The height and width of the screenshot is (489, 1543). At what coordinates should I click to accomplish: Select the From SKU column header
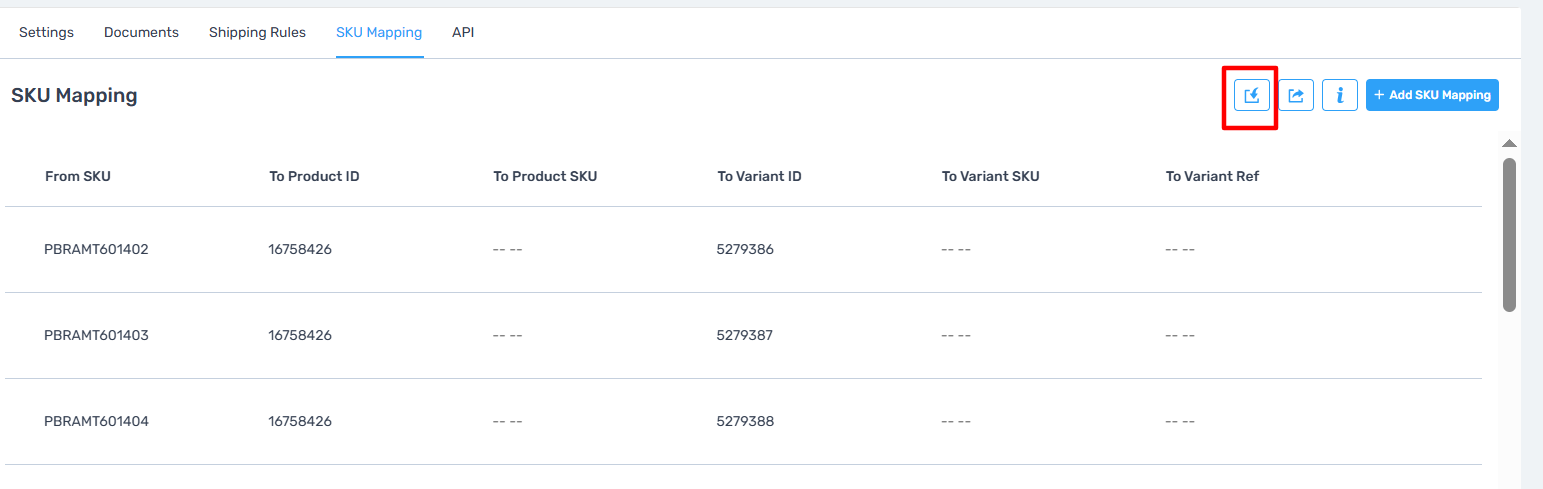78,176
